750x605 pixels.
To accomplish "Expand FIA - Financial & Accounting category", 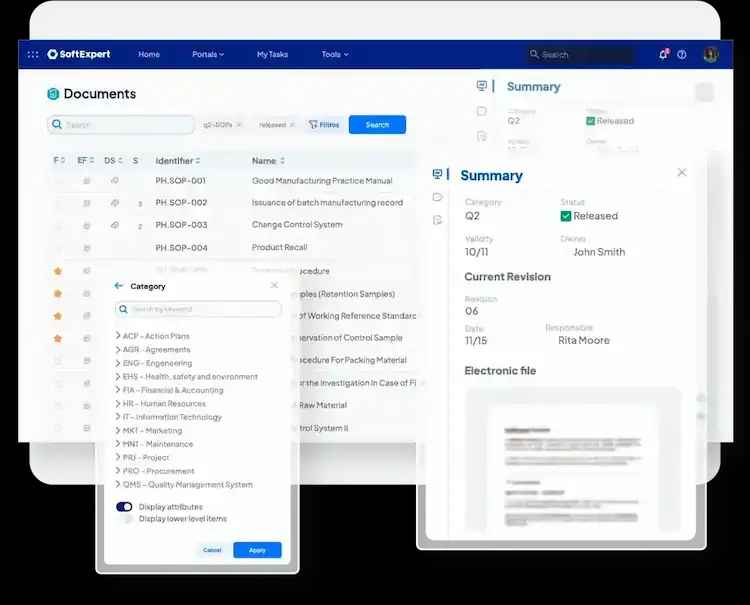I will [x=118, y=390].
